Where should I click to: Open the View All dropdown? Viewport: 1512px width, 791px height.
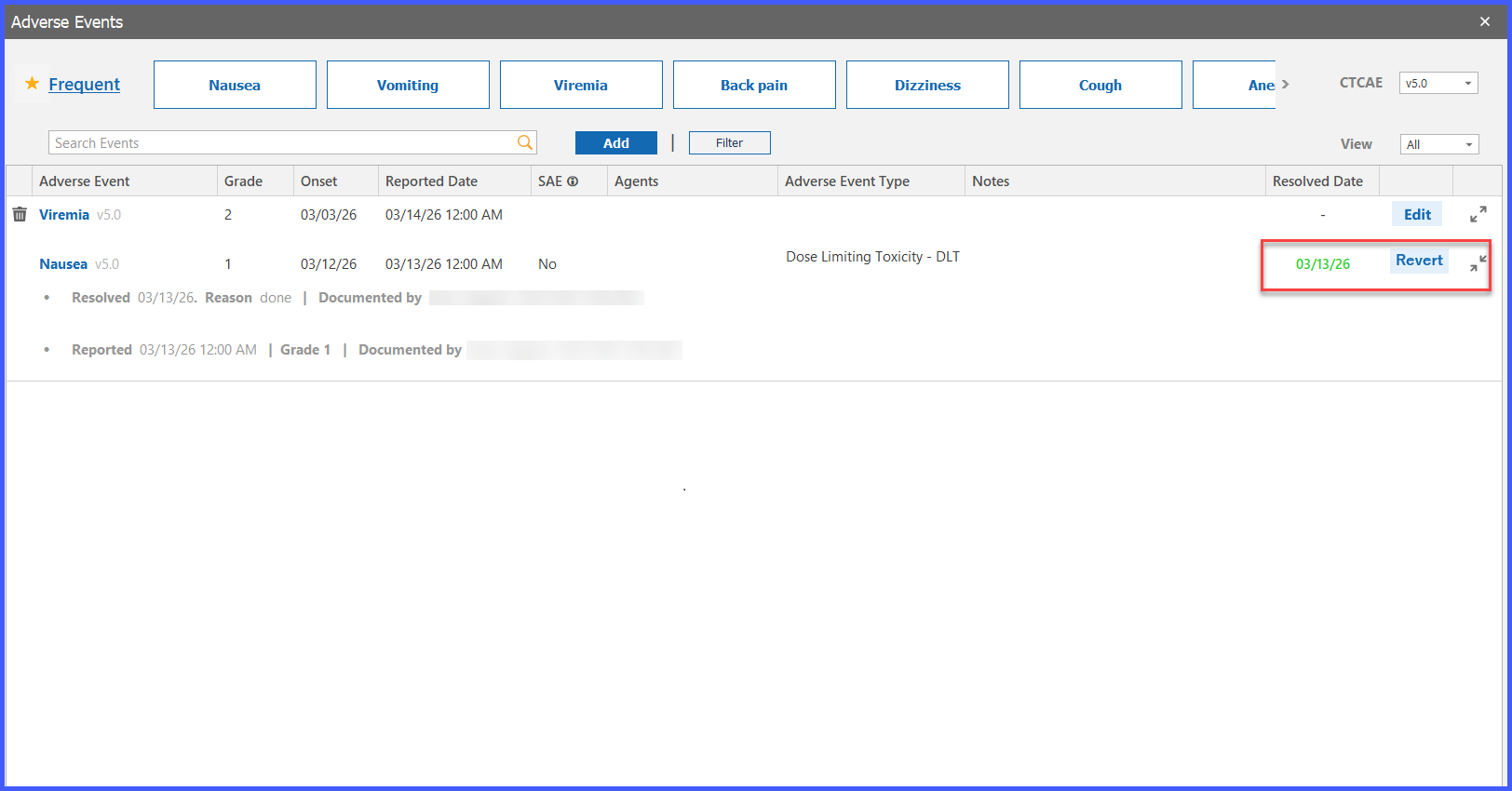(x=1439, y=144)
